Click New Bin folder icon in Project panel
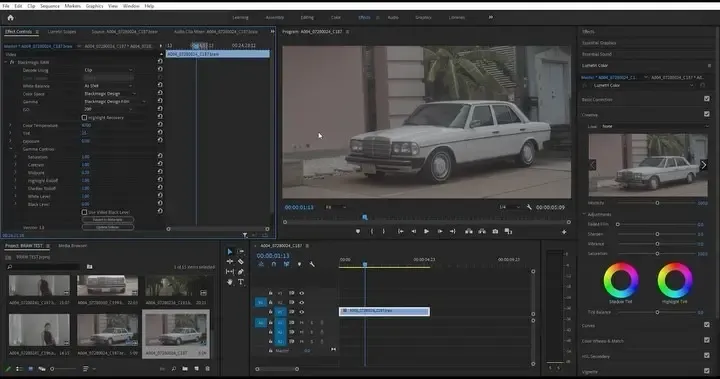 [x=185, y=368]
